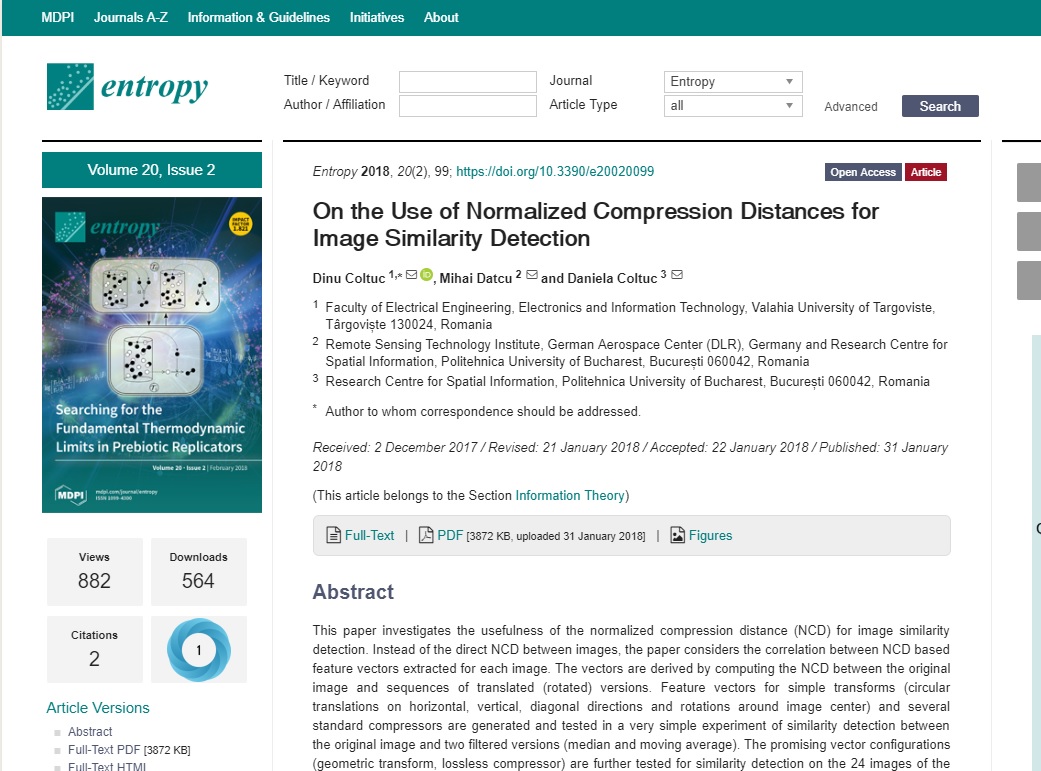Open Journals A-Z menu

(x=131, y=17)
